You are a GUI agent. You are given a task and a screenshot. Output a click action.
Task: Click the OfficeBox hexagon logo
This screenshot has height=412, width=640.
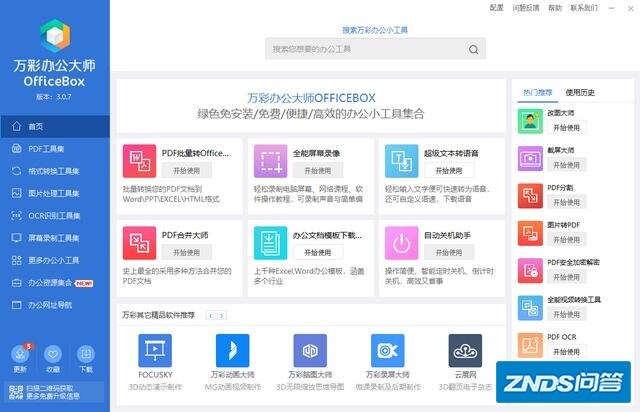(55, 36)
